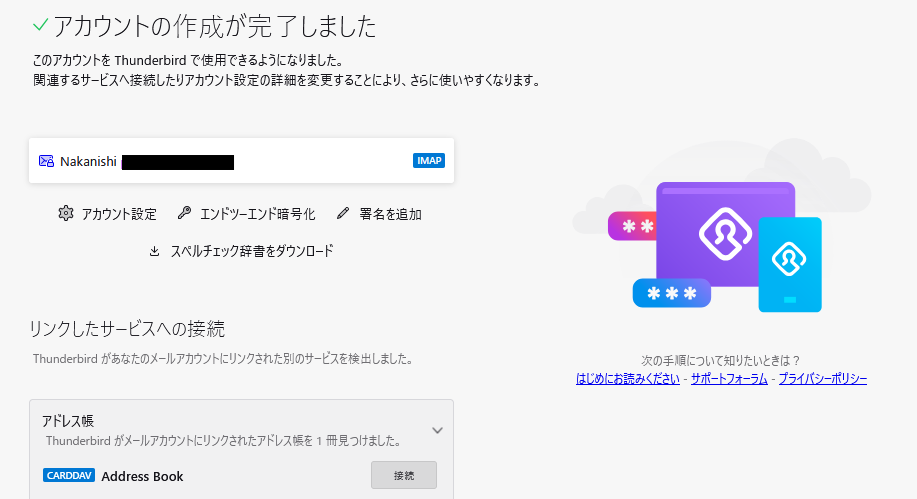Click the アドレス帳 section title
Image resolution: width=917 pixels, height=499 pixels.
coord(67,421)
